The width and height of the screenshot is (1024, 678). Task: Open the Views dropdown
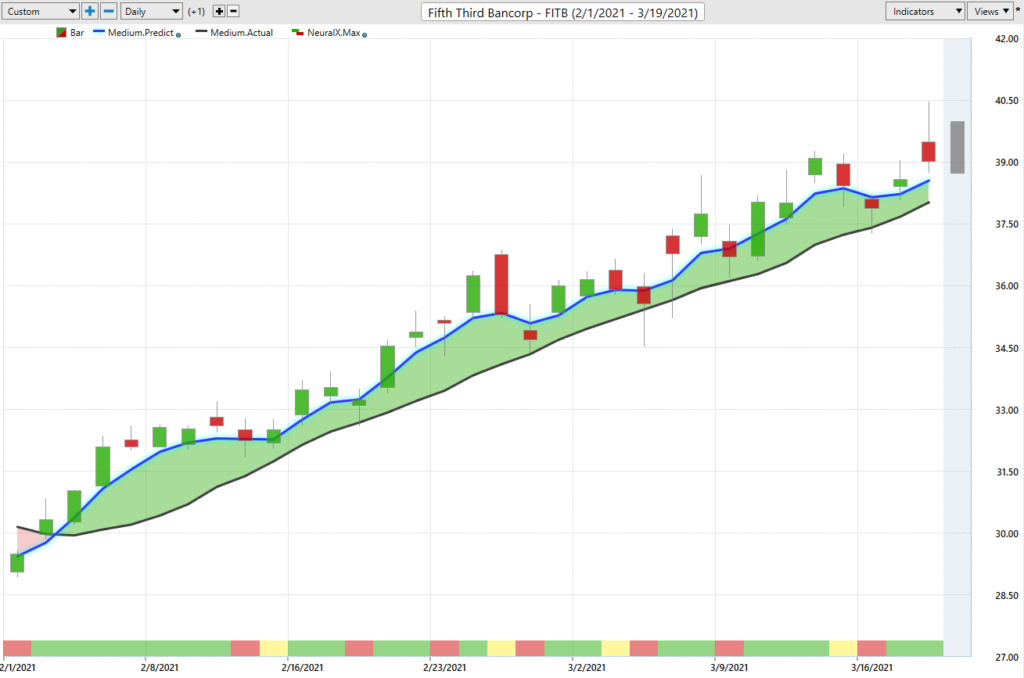[x=990, y=11]
